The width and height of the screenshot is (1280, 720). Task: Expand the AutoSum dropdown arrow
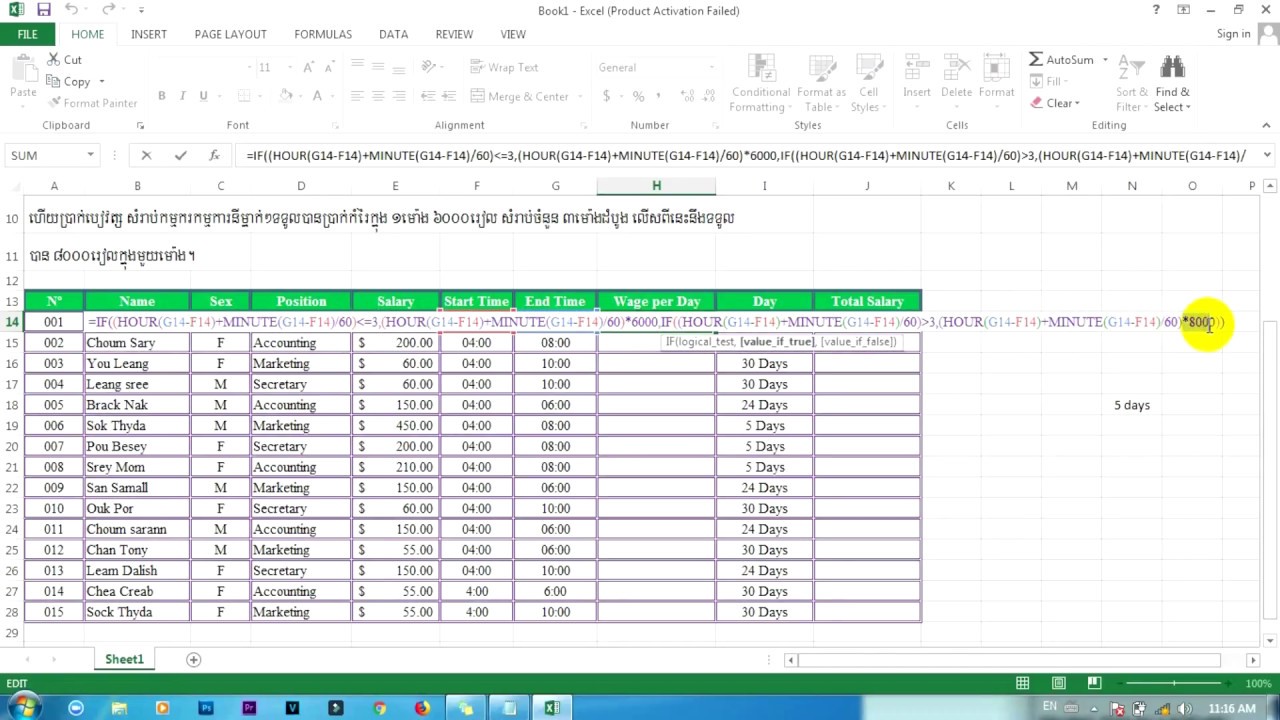coord(1105,60)
